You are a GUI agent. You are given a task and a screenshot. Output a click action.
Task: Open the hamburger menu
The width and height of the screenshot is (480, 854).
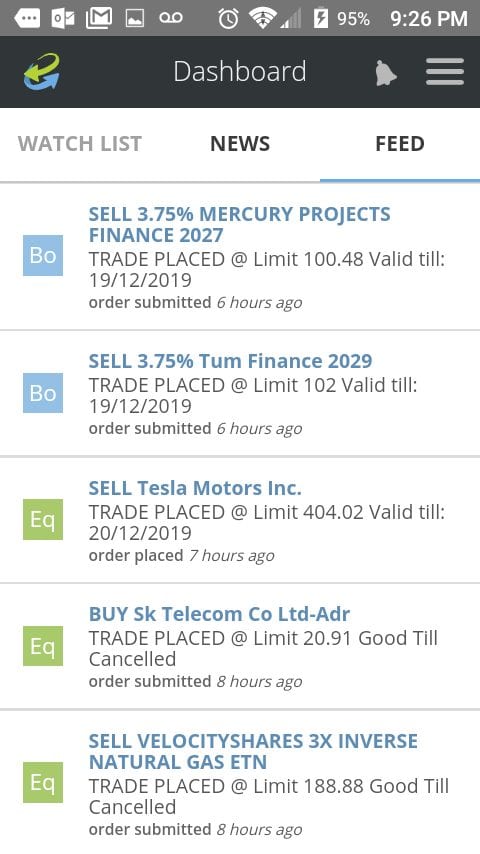tap(445, 72)
